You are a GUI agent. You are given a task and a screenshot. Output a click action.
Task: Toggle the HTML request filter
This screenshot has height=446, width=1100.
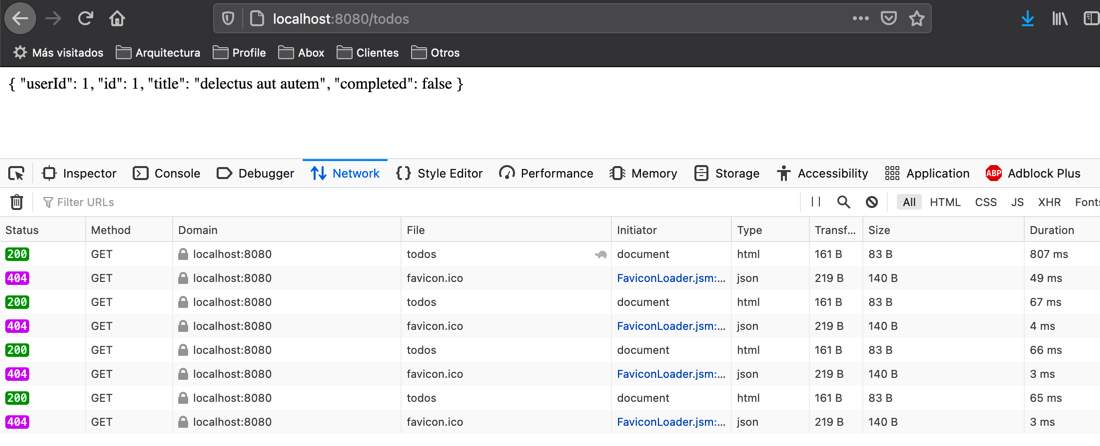[x=945, y=202]
